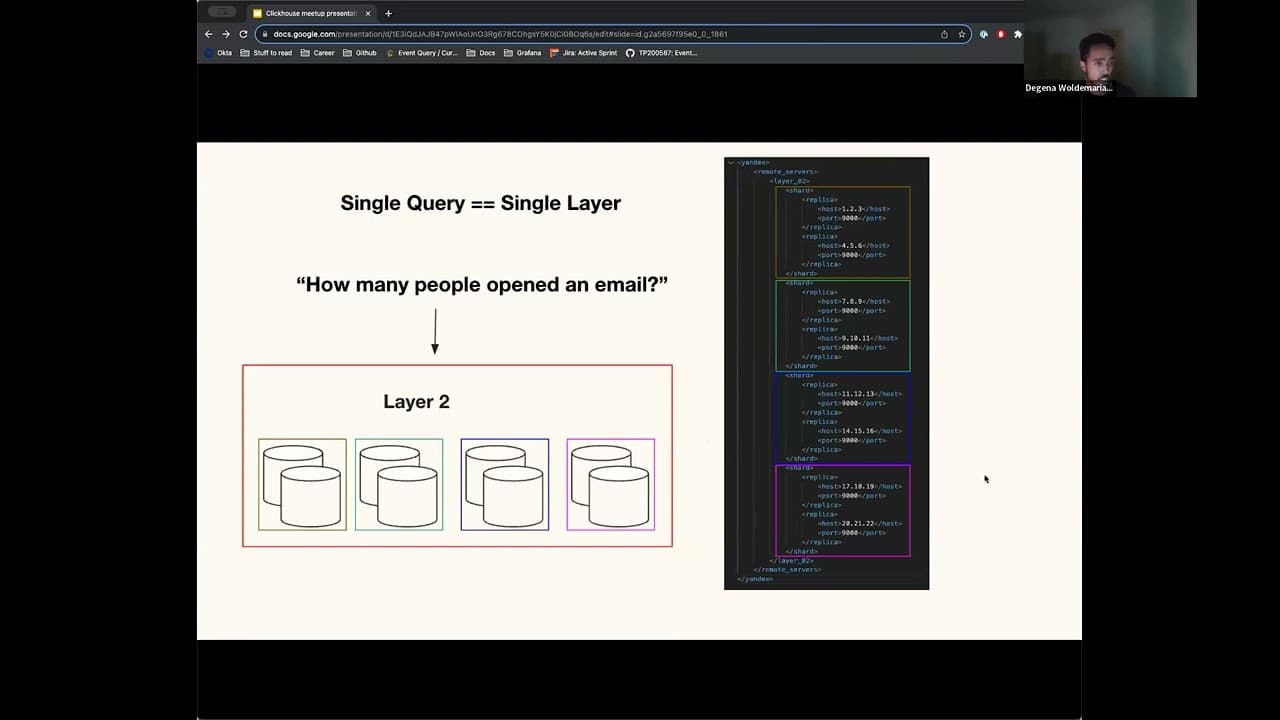Click the site lock icon in address bar
This screenshot has width=1280, height=720.
(x=264, y=34)
